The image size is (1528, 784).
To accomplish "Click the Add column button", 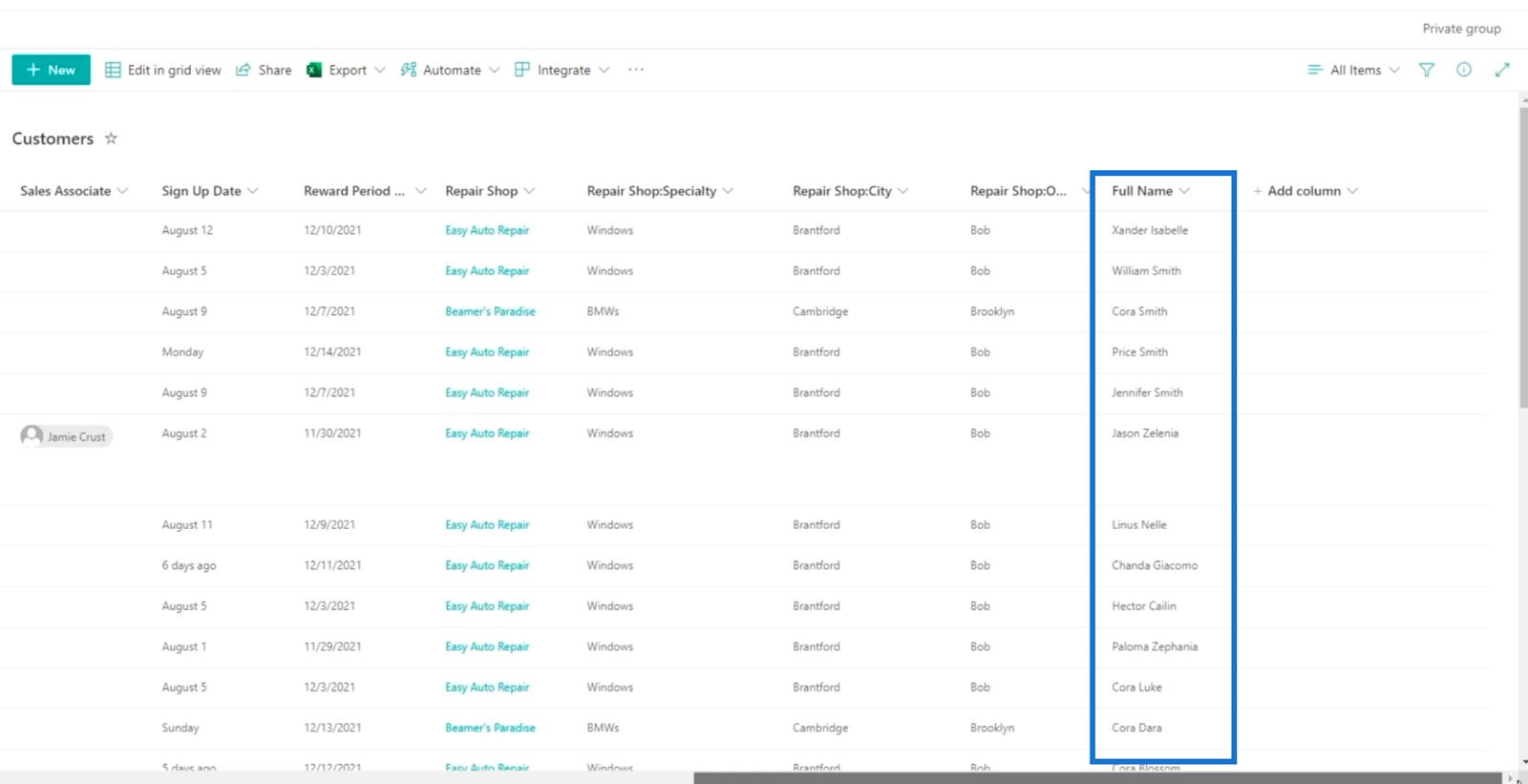I will tap(1305, 191).
